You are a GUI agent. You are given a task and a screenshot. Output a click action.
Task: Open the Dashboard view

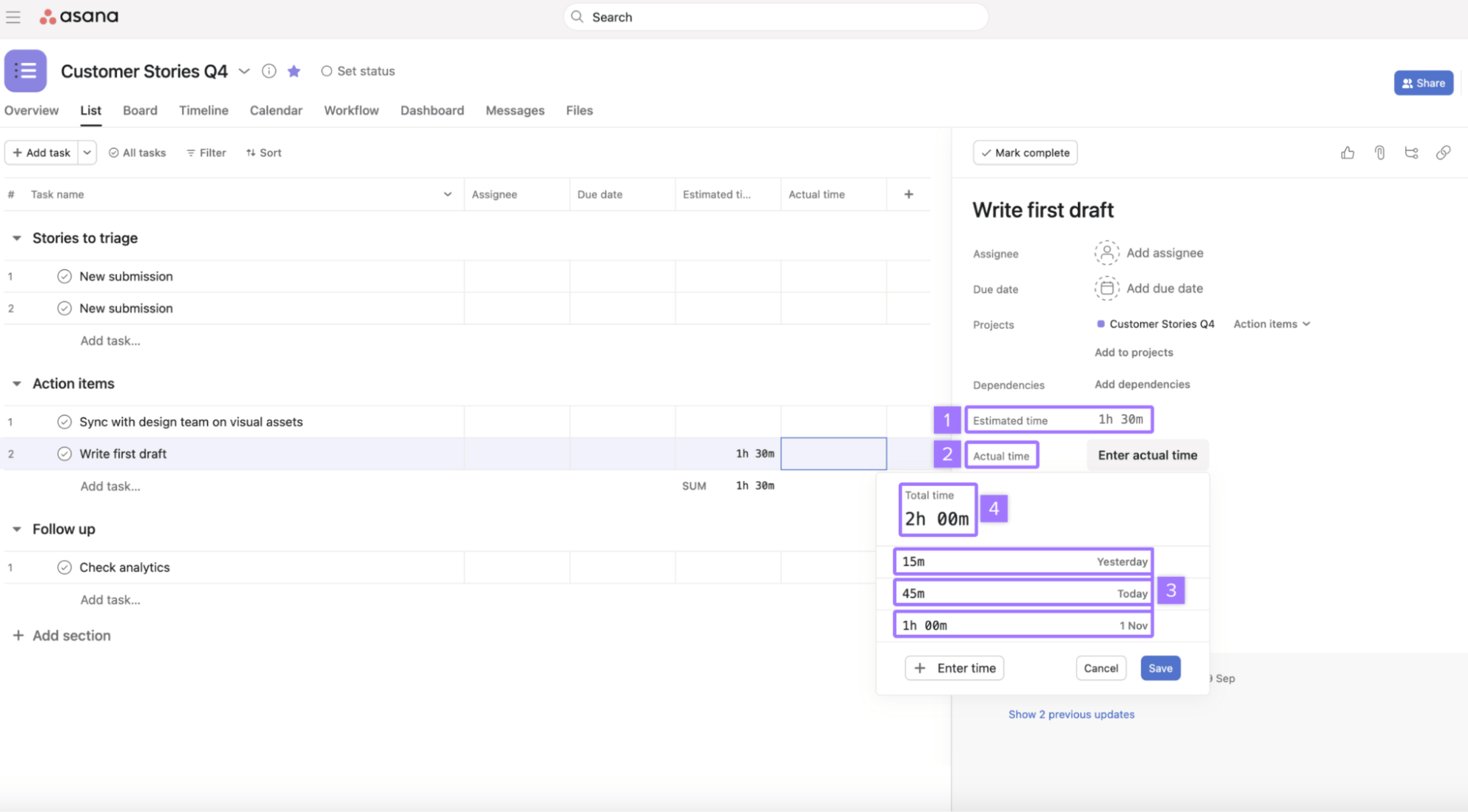click(432, 110)
